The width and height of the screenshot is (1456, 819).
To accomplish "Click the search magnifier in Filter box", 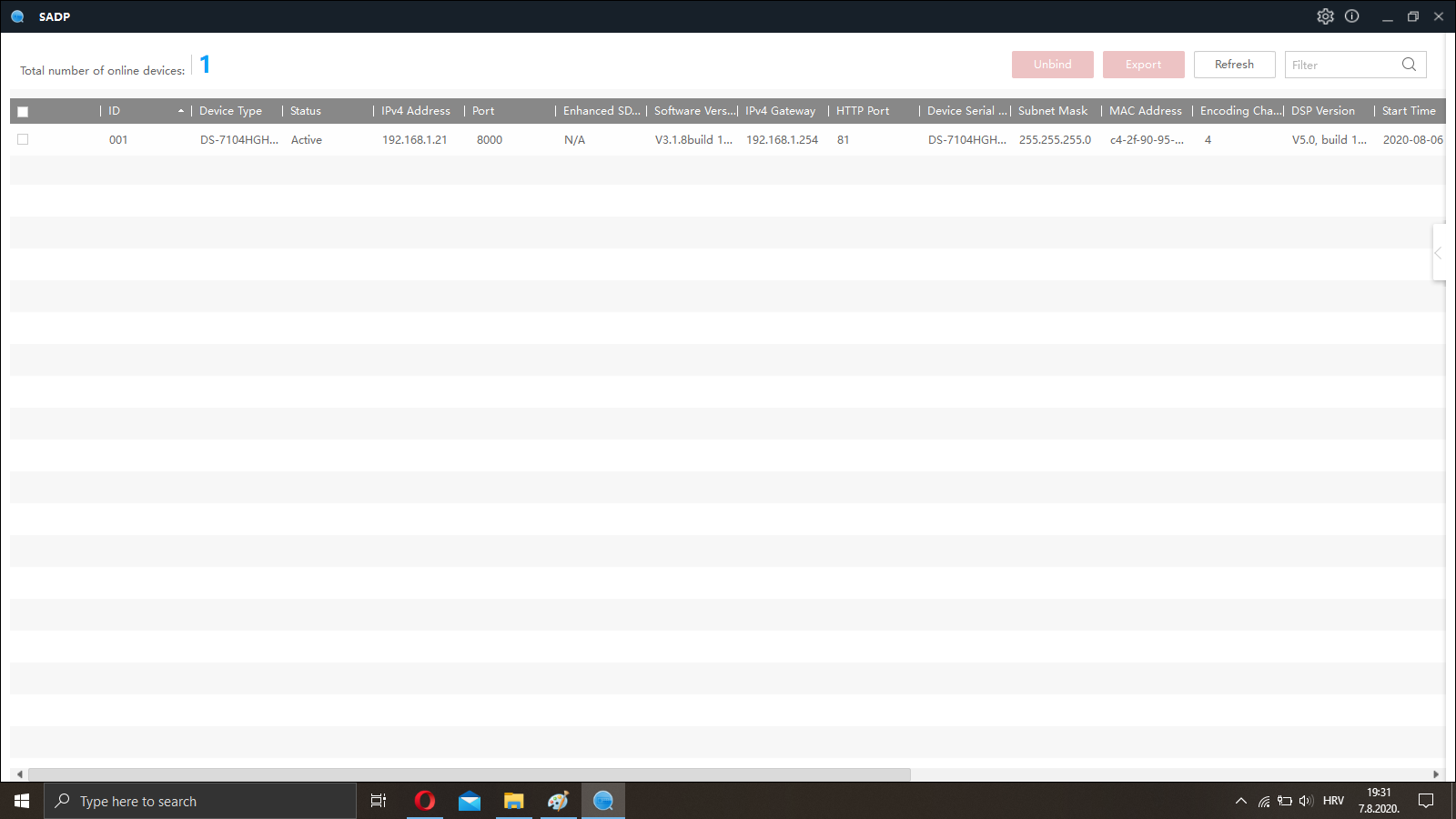I will click(1409, 65).
